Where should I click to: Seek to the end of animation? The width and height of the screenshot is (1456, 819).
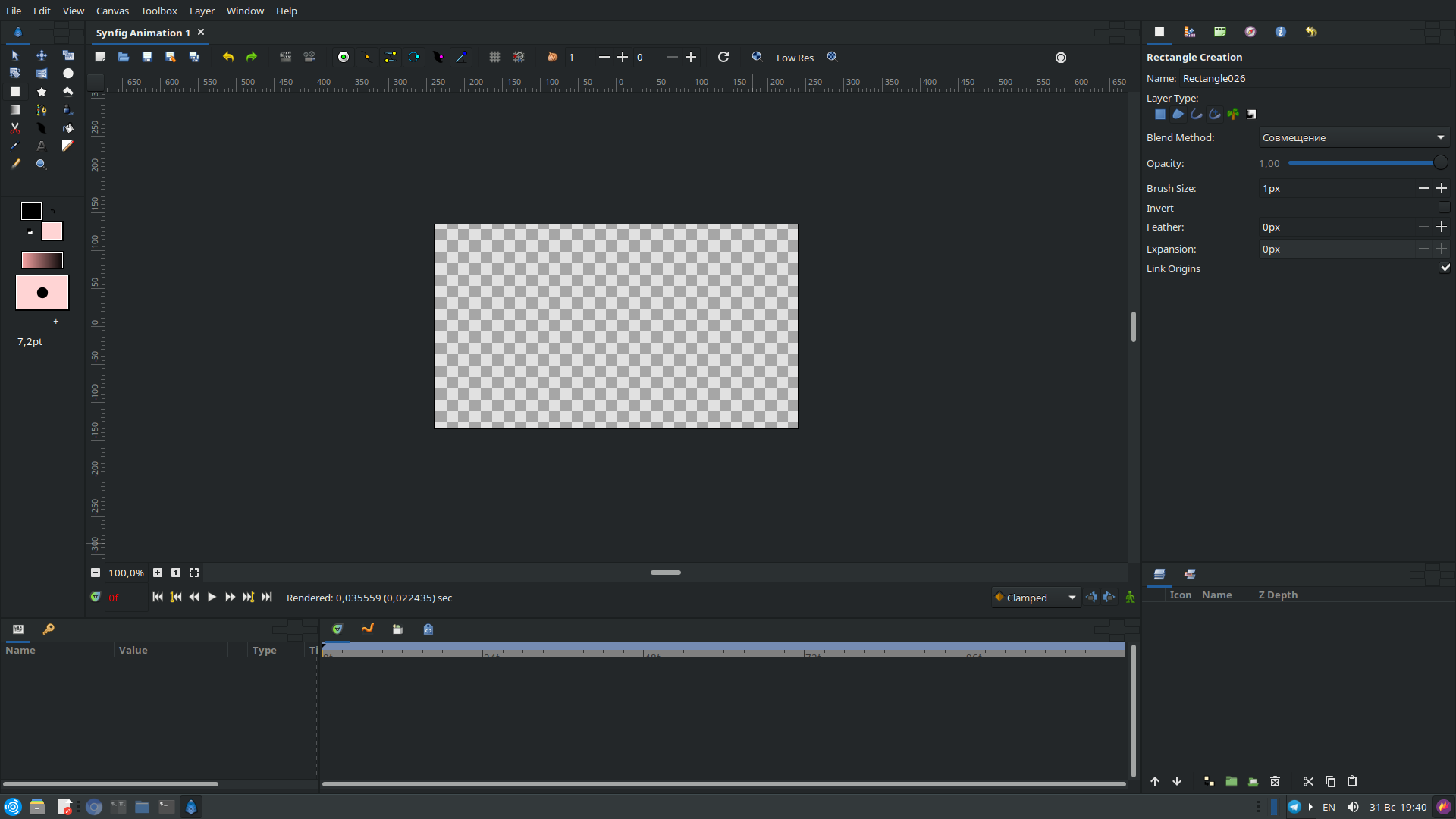coord(267,597)
